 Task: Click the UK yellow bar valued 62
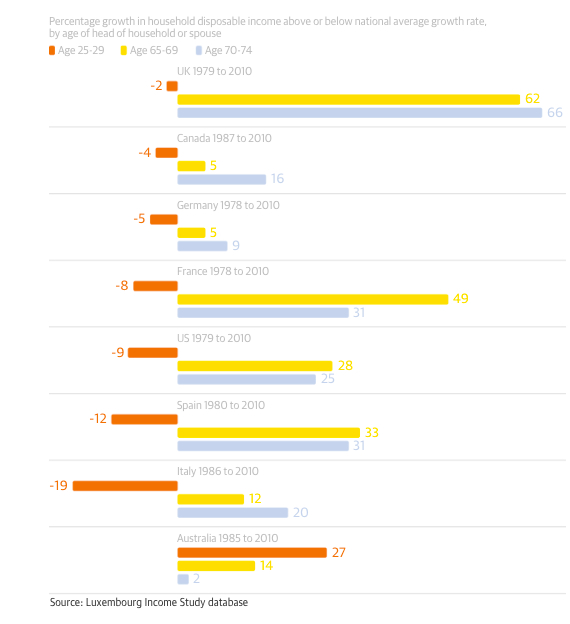(349, 99)
